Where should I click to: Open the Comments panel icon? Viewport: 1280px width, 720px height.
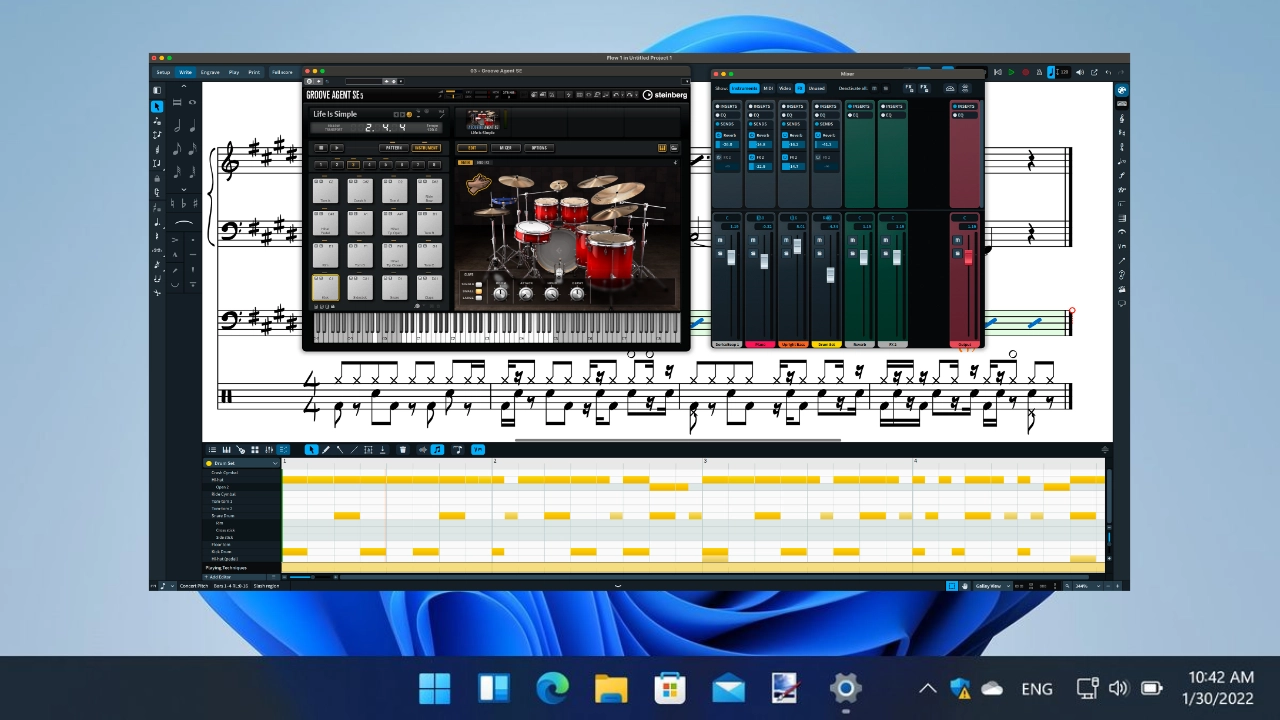1122,303
